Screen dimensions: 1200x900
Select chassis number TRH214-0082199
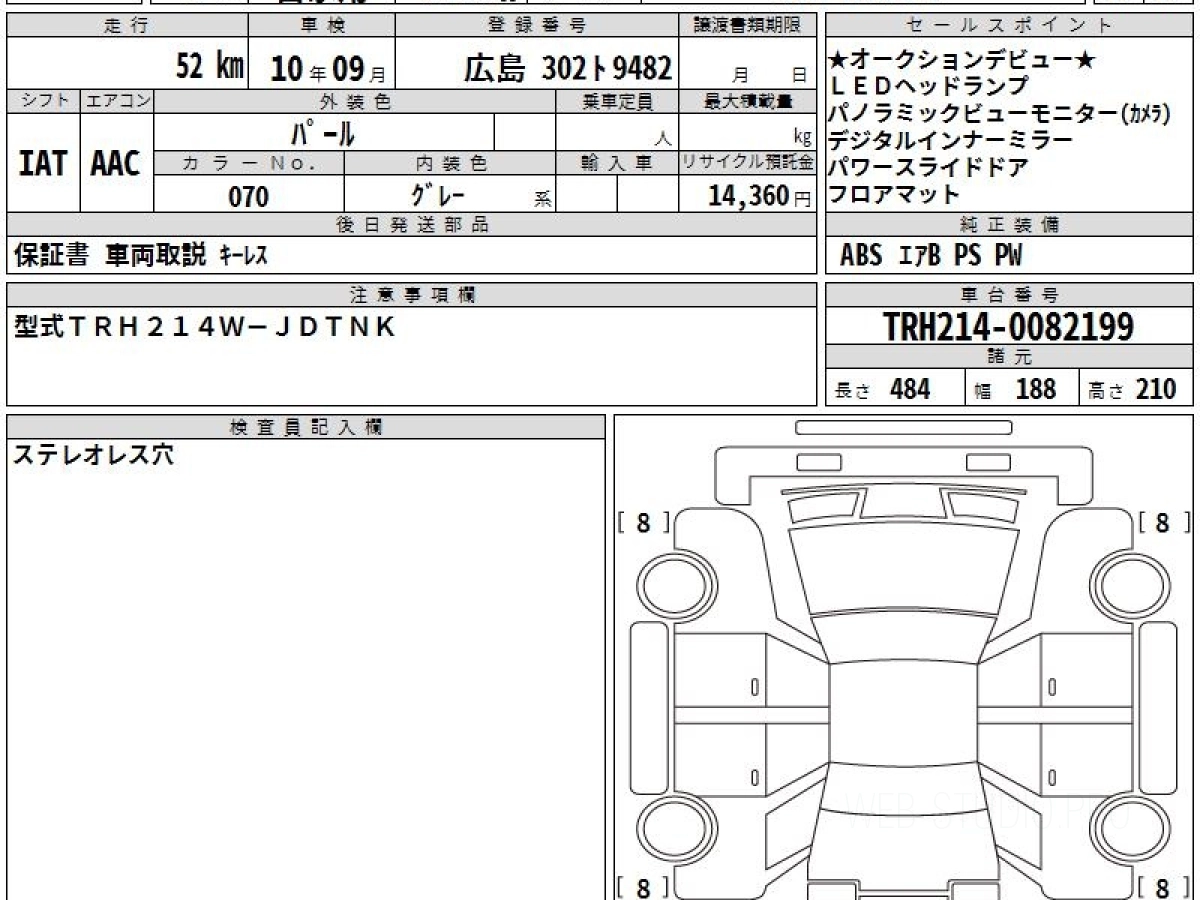(1009, 326)
